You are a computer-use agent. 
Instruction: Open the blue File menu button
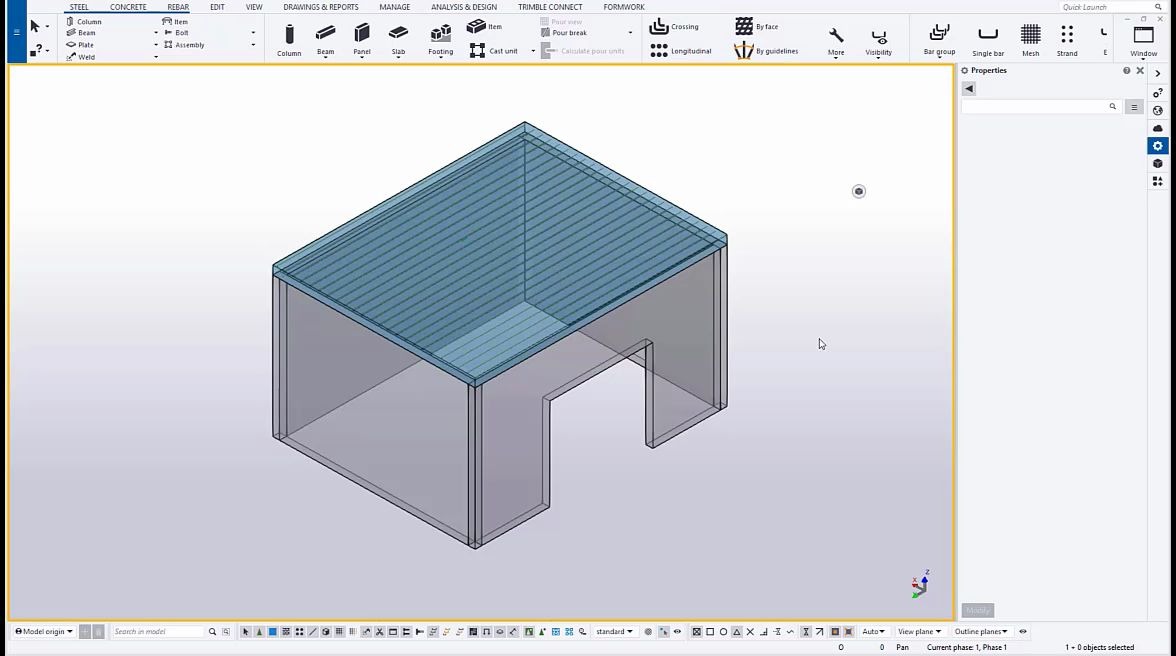pos(16,32)
